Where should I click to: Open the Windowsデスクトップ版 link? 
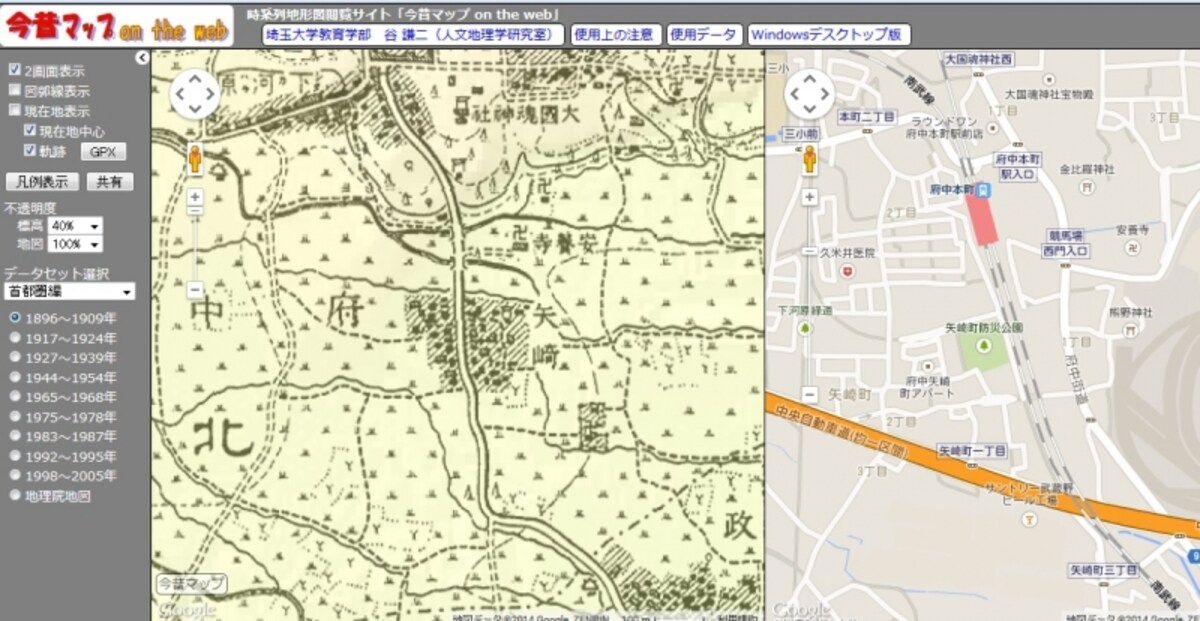pos(829,34)
